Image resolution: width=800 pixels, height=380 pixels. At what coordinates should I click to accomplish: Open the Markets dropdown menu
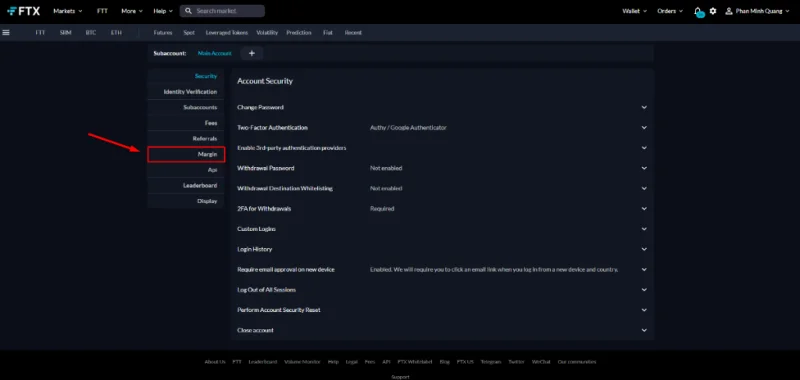(68, 11)
